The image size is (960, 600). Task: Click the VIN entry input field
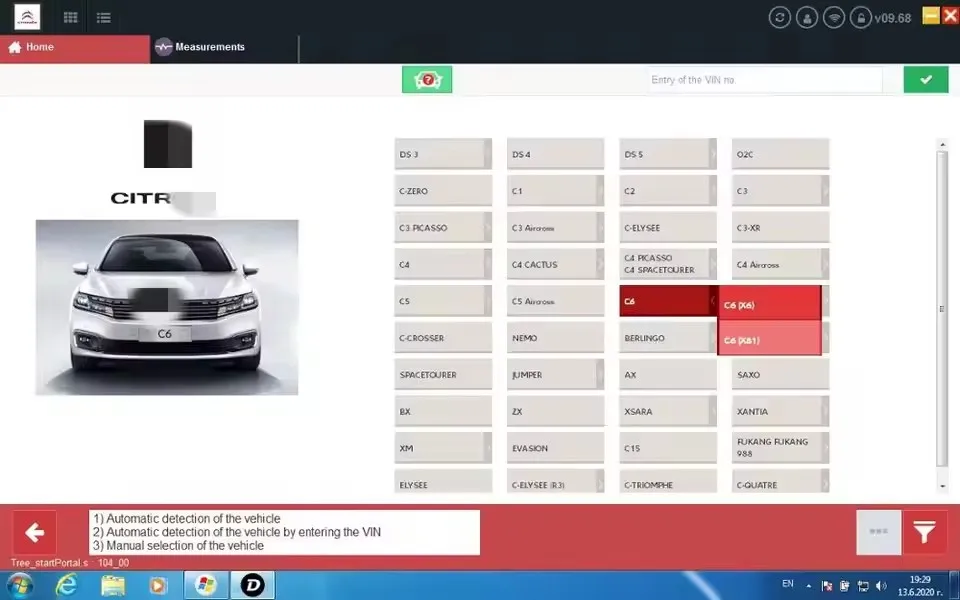pyautogui.click(x=763, y=79)
